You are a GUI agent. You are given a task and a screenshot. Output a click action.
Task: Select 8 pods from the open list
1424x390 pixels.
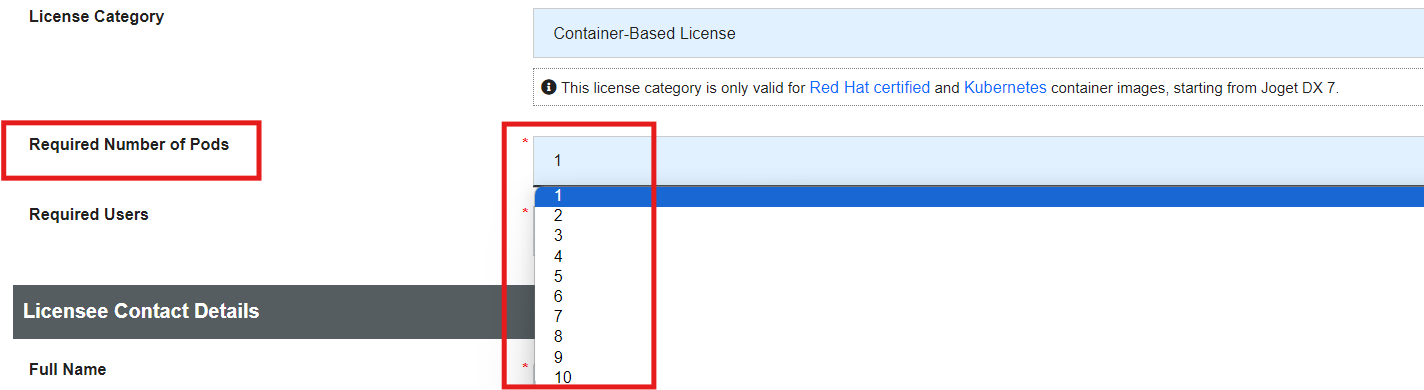(x=979, y=337)
